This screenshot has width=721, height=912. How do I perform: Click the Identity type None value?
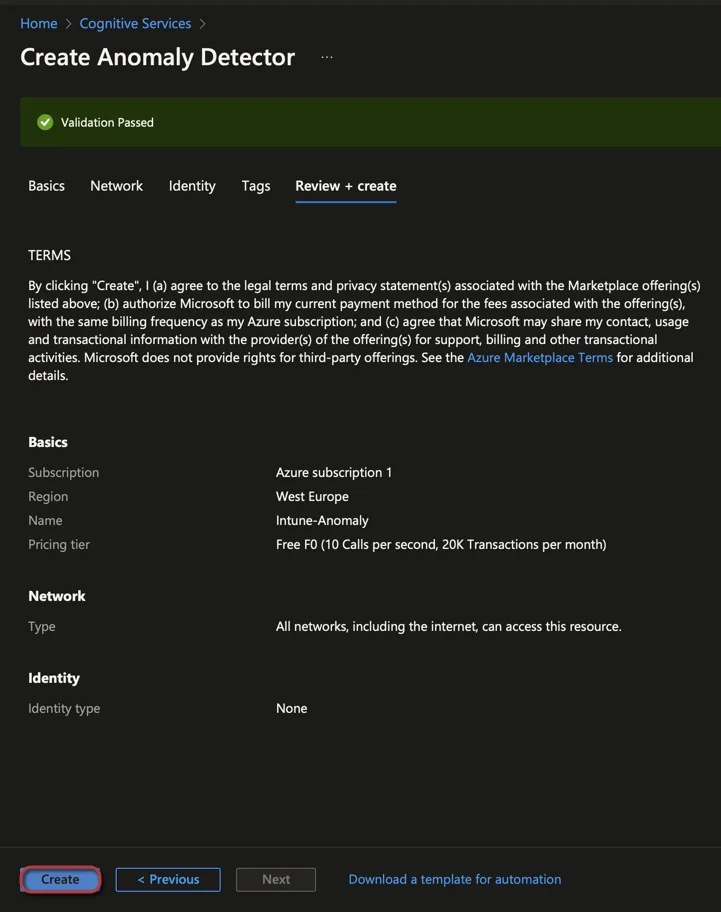pyautogui.click(x=291, y=708)
